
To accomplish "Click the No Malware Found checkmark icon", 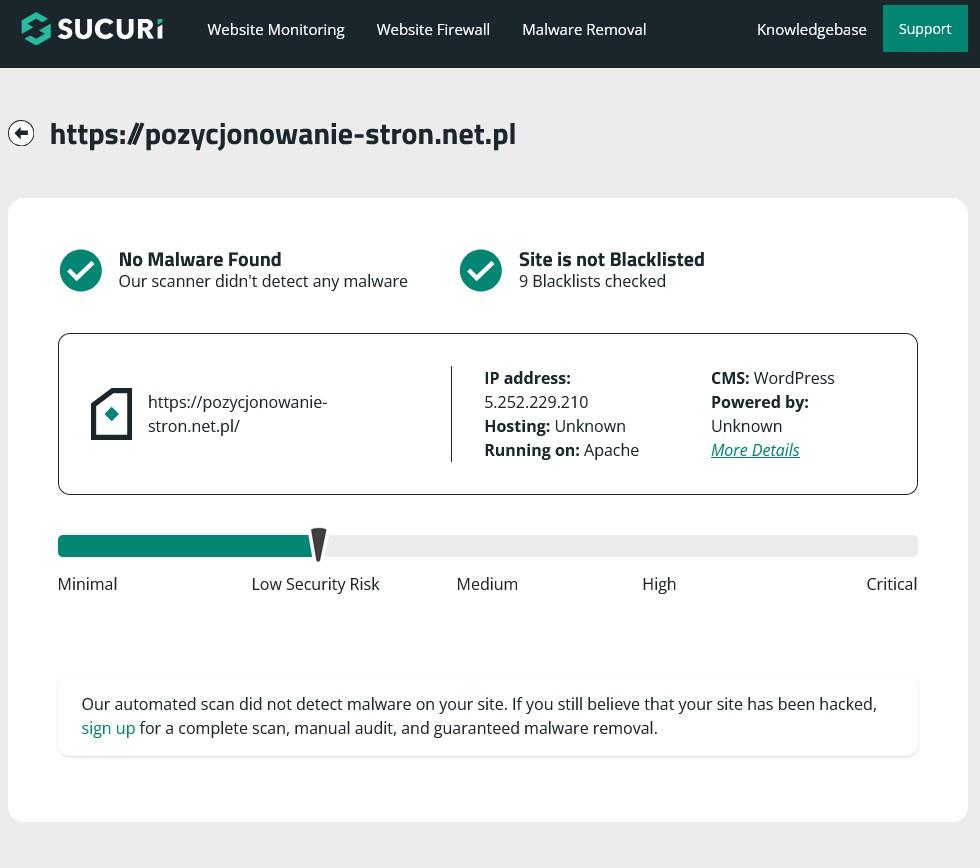I will (x=81, y=270).
